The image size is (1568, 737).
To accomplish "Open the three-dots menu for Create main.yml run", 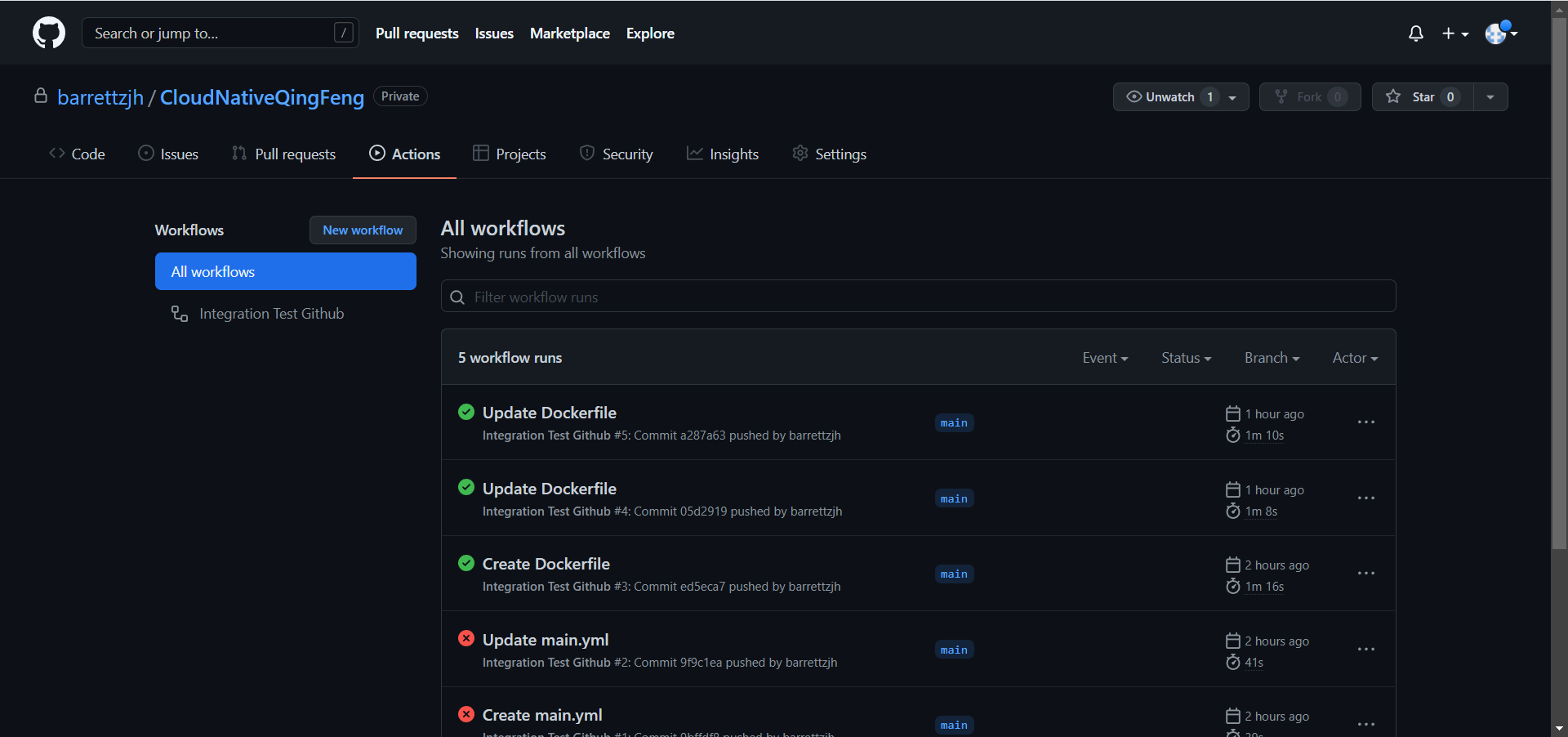I will [1366, 725].
